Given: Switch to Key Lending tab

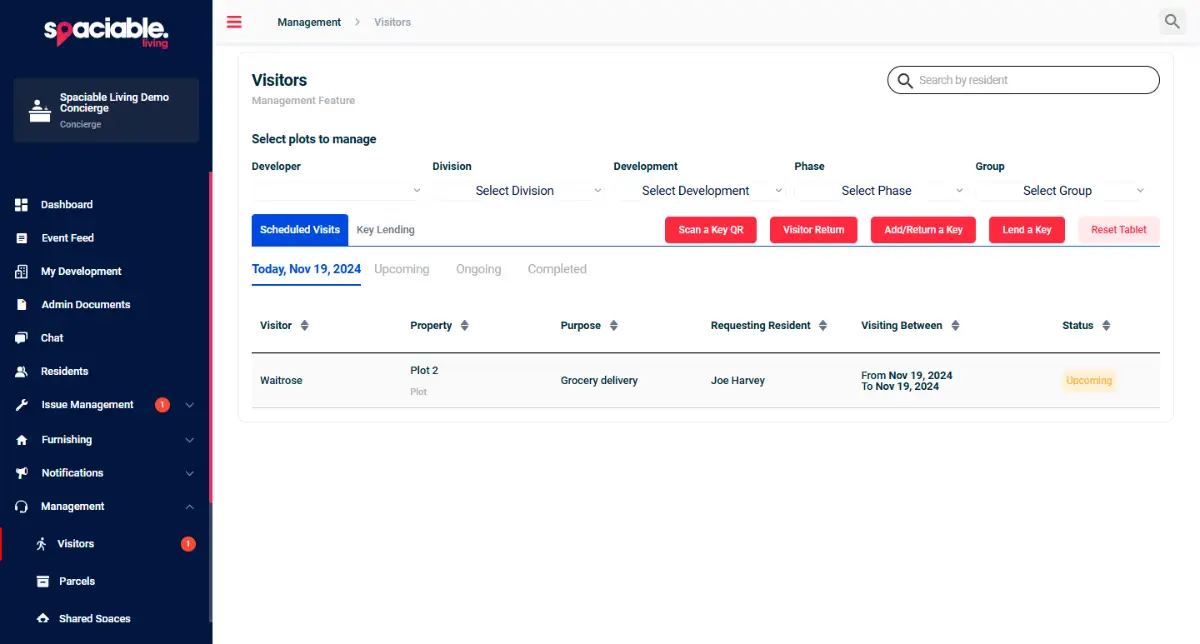Looking at the screenshot, I should [386, 230].
